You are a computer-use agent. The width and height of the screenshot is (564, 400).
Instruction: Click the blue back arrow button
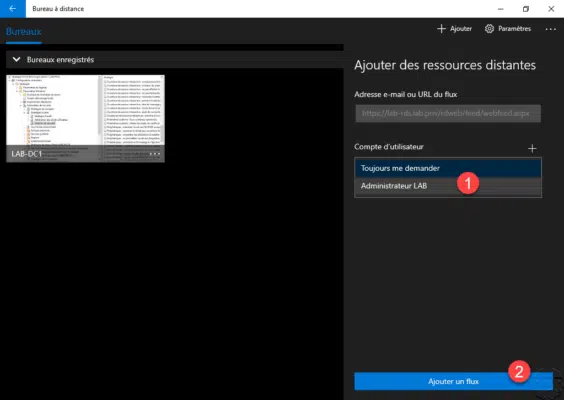13,9
